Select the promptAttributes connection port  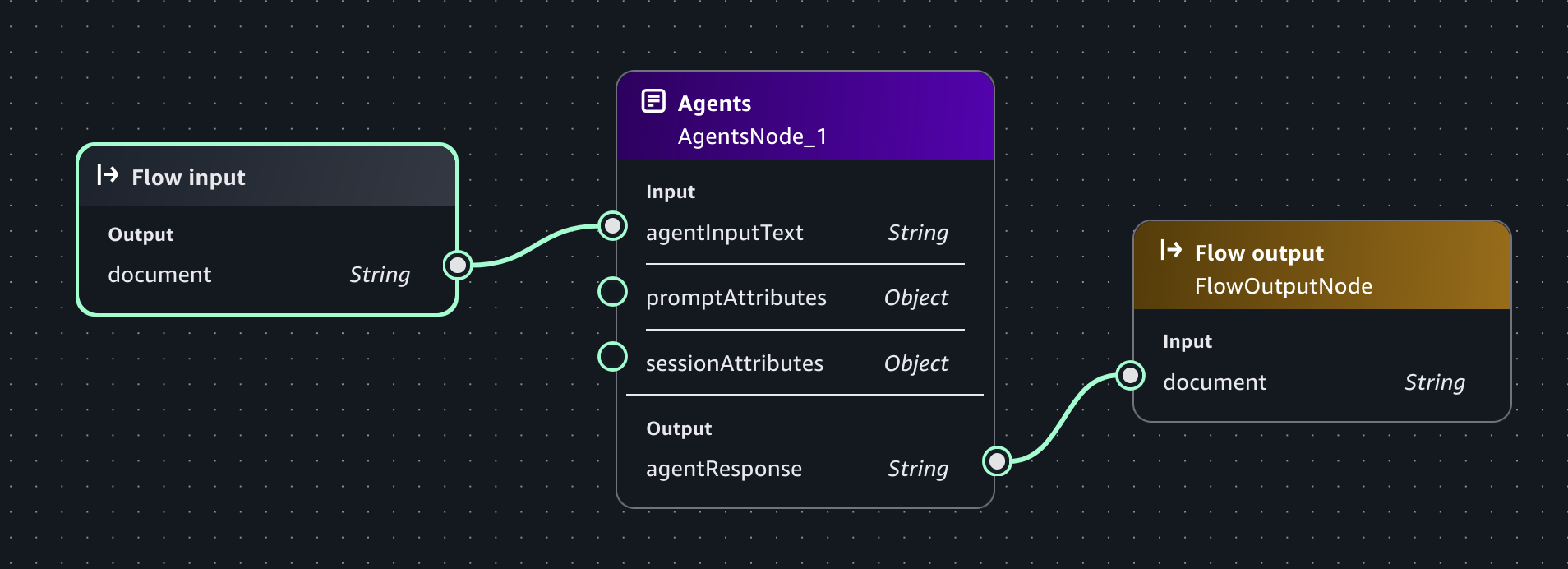click(611, 291)
